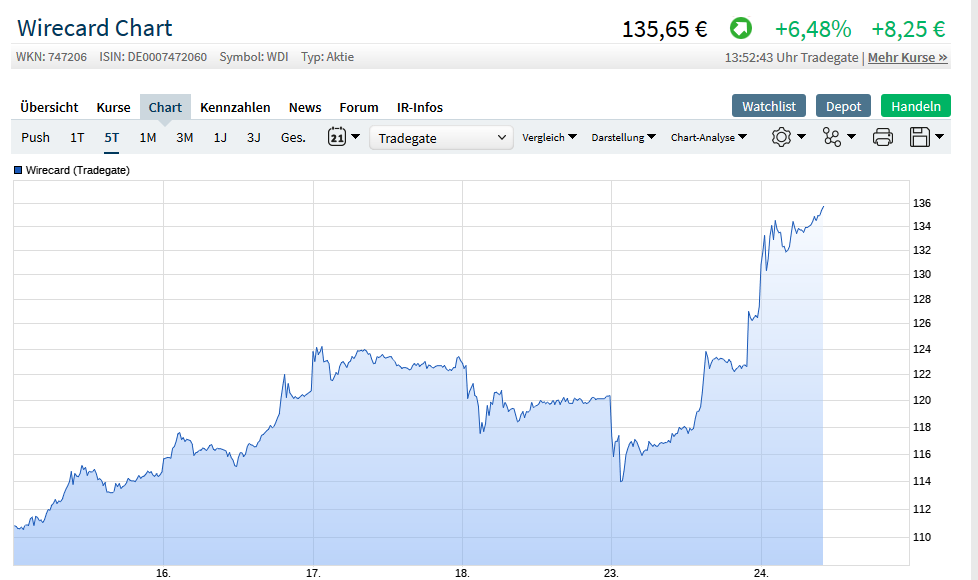Enable Push live updates
The width and height of the screenshot is (978, 580).
[36, 137]
